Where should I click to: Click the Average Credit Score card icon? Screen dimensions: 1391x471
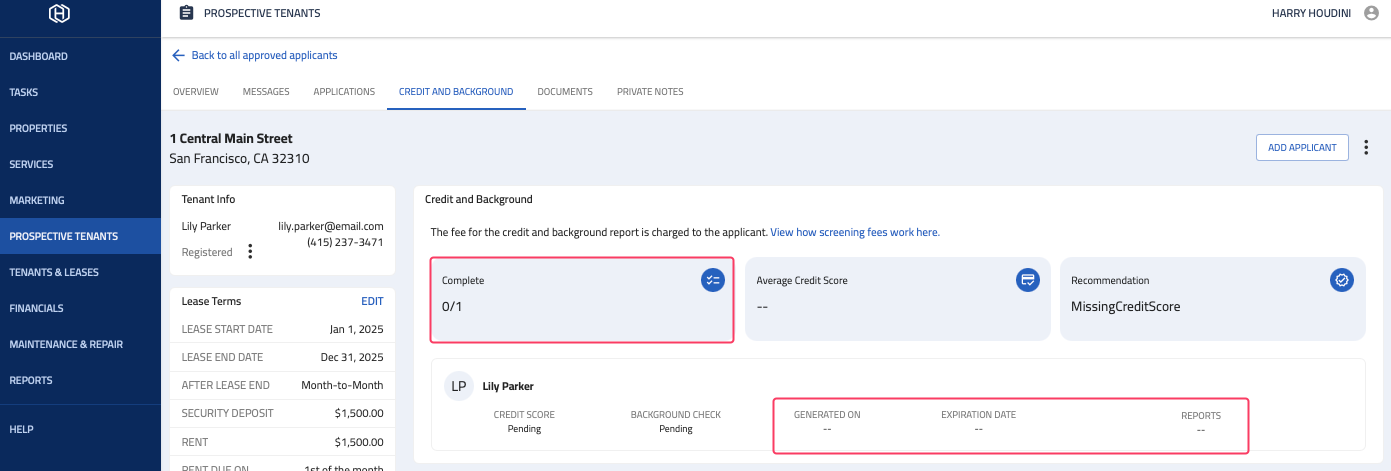1027,280
